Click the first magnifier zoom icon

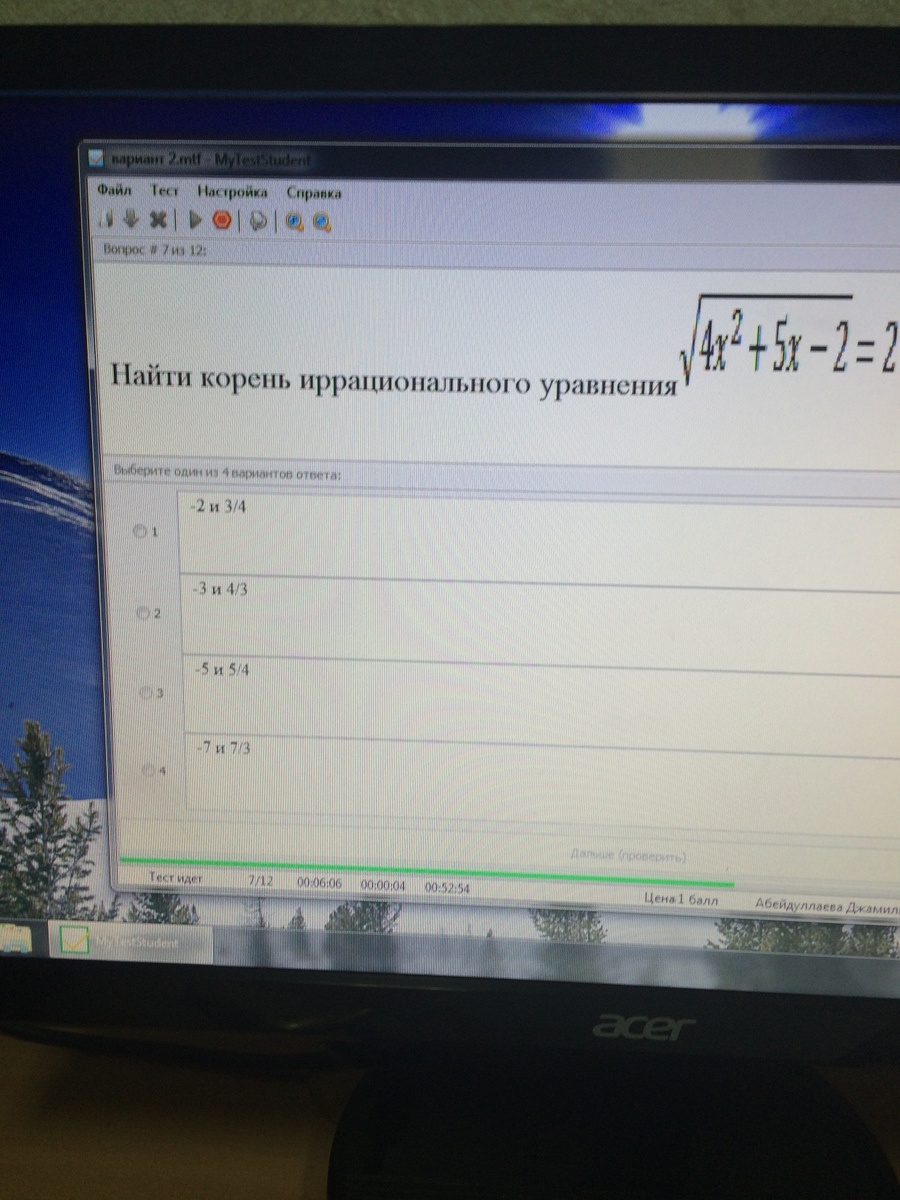295,223
